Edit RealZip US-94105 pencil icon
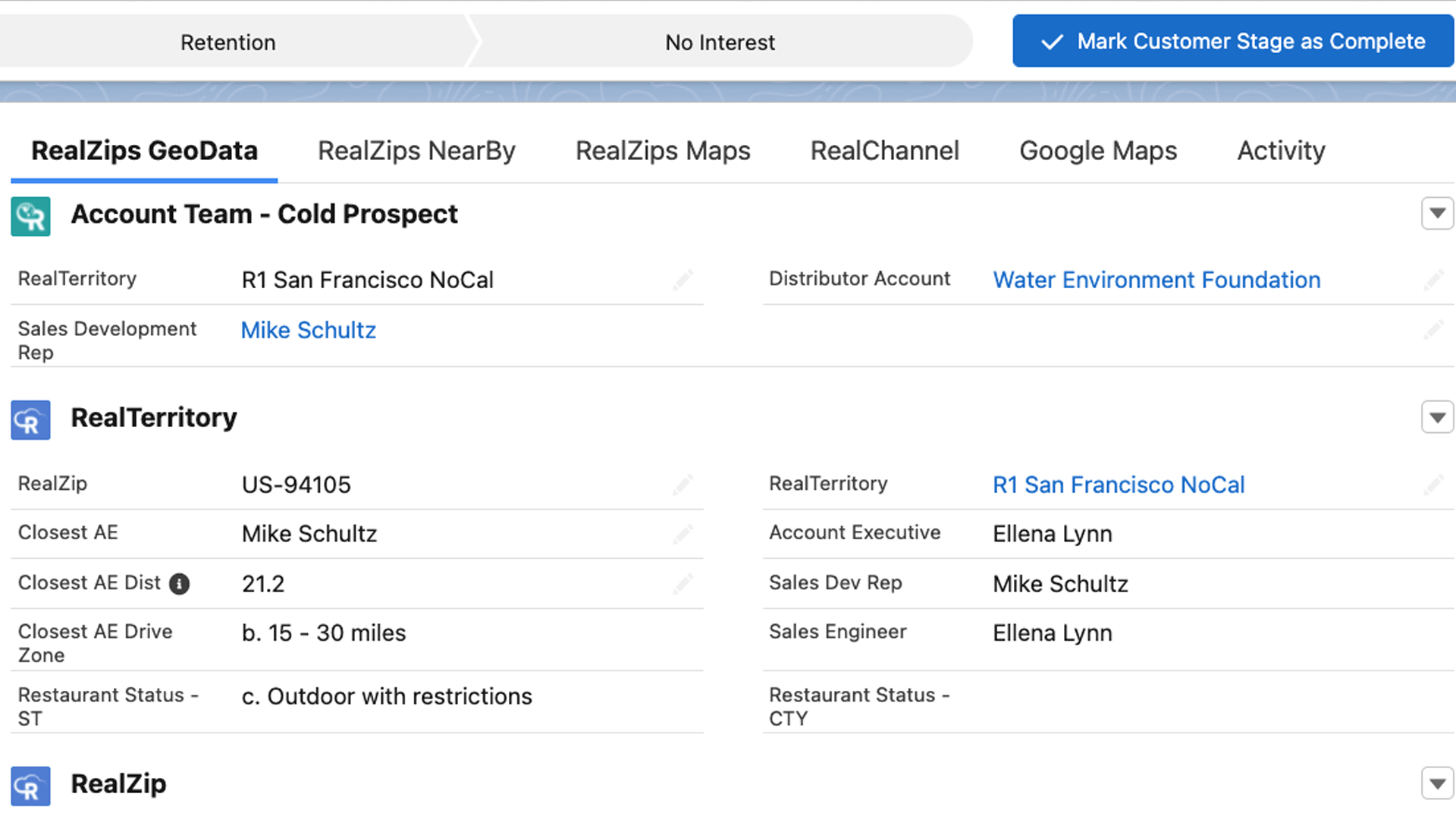 click(682, 485)
